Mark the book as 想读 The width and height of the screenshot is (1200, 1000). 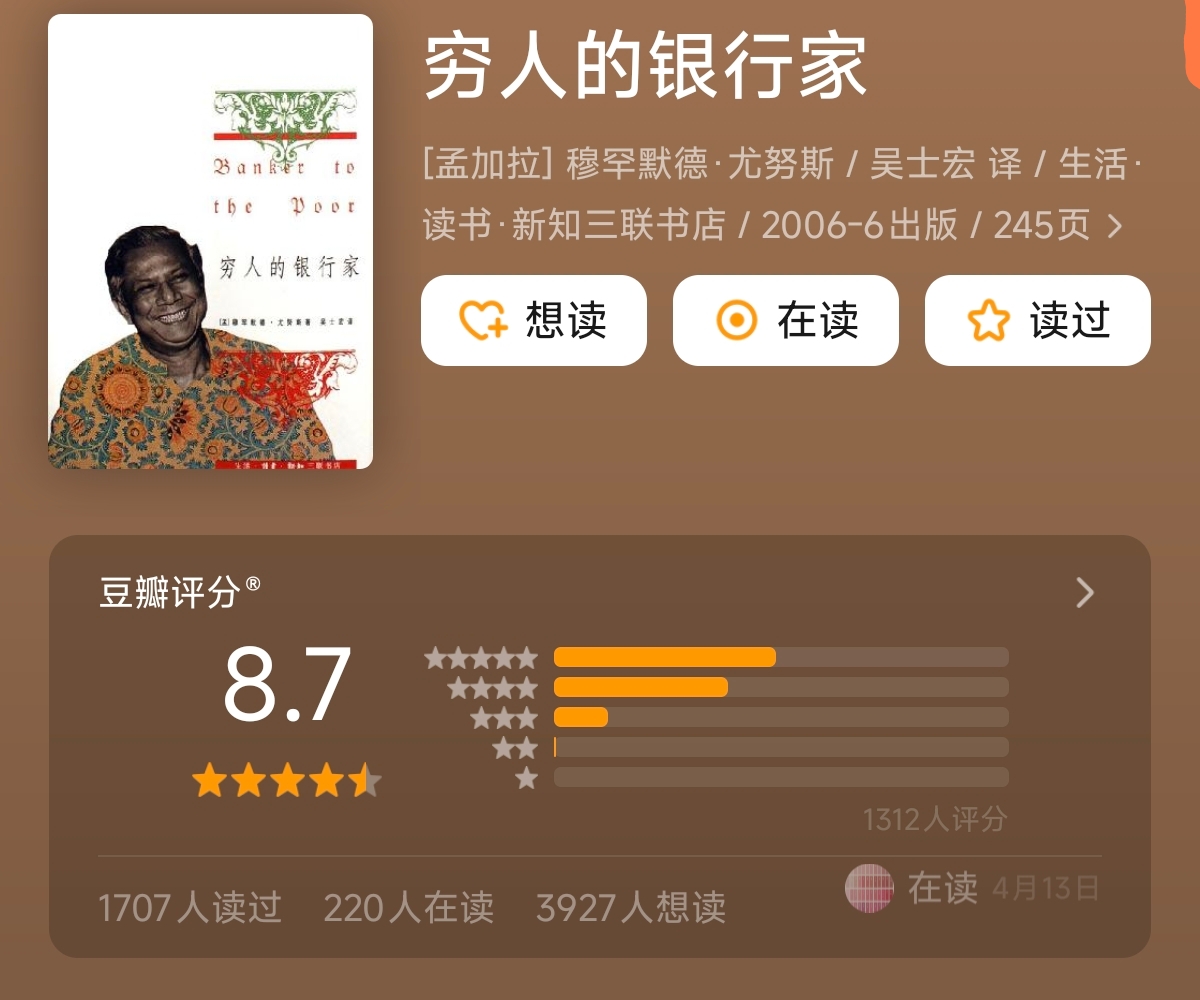(x=534, y=320)
